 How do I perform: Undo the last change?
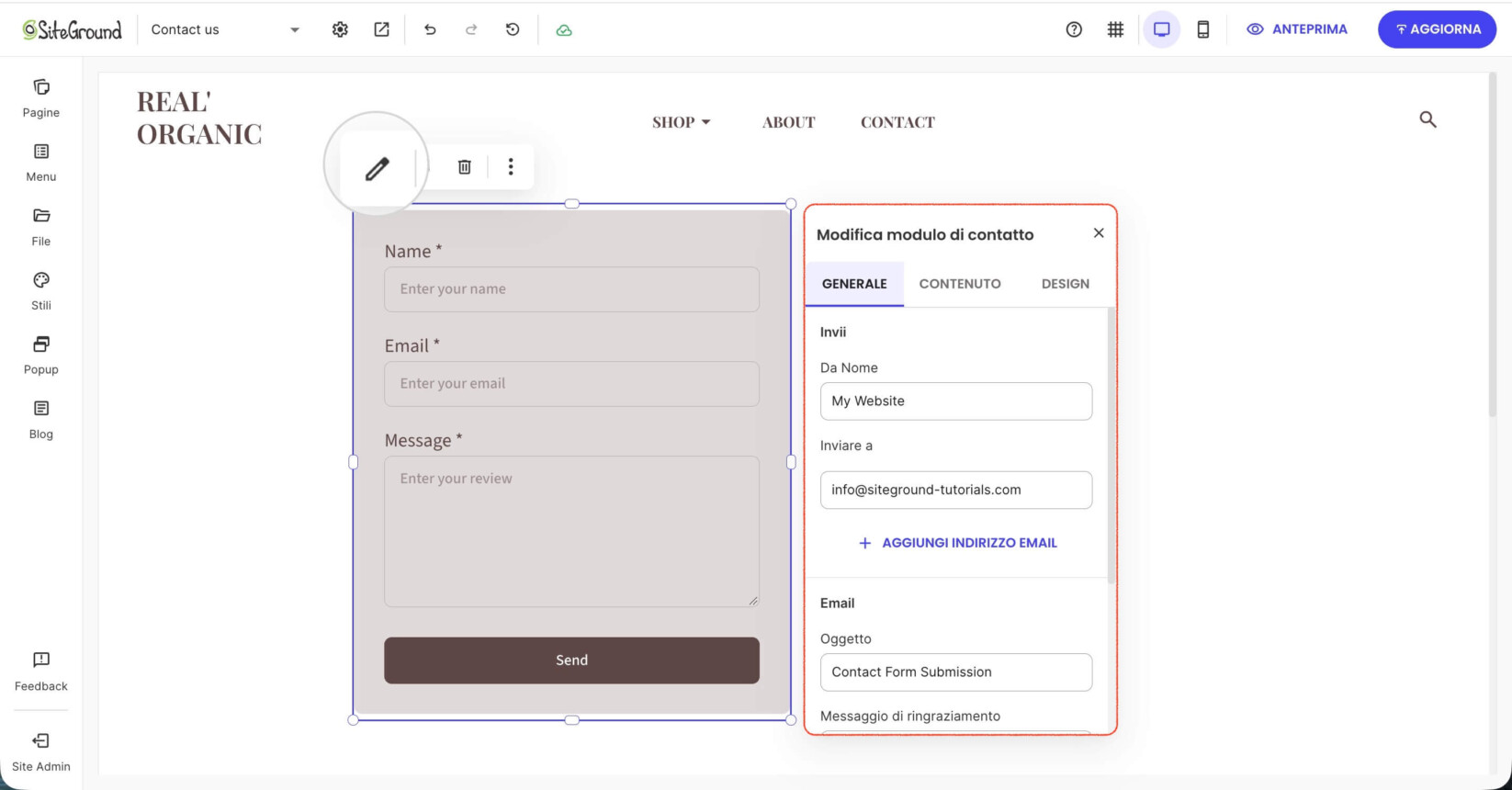430,29
